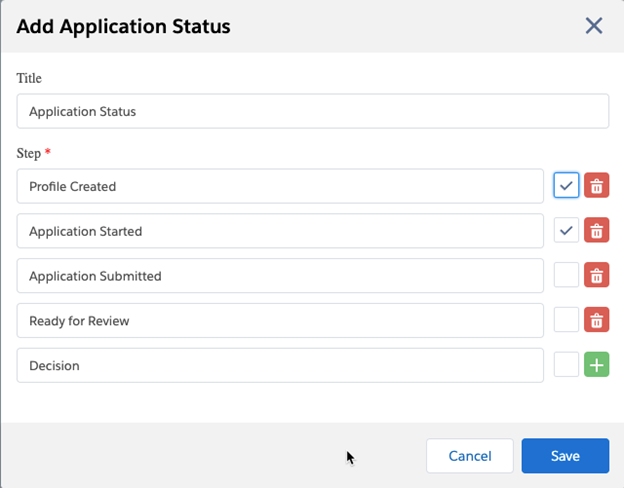The width and height of the screenshot is (624, 488).
Task: Click the Add Application Status heading
Action: [123, 27]
